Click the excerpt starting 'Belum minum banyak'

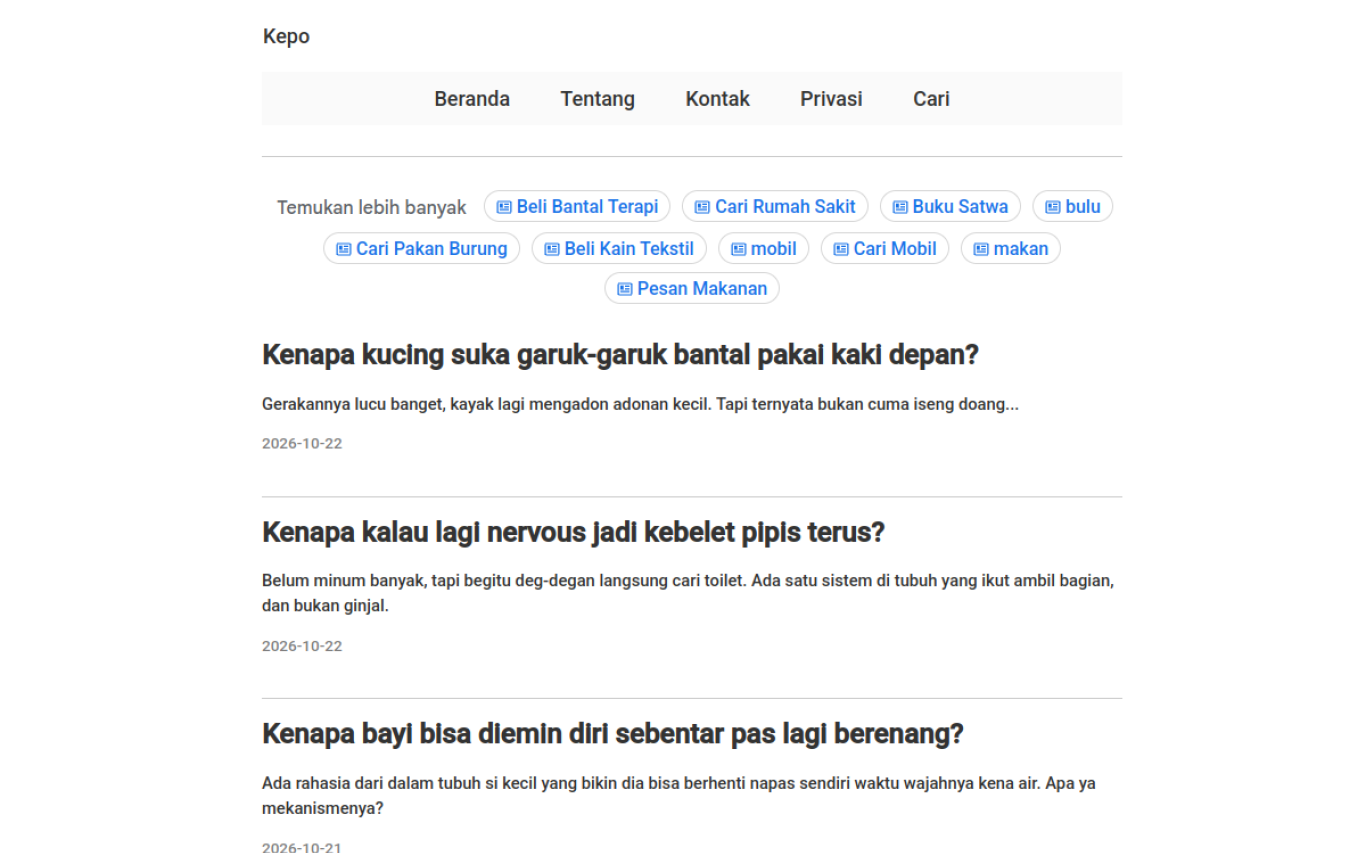688,593
